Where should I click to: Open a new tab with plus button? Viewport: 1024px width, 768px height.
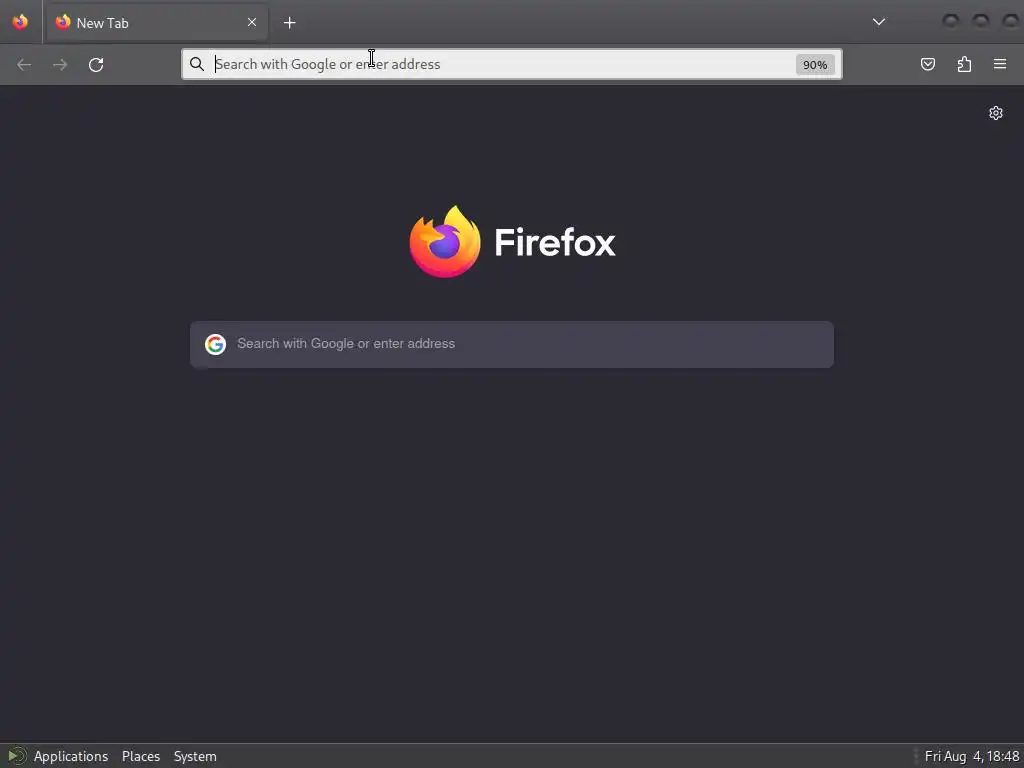pos(289,23)
